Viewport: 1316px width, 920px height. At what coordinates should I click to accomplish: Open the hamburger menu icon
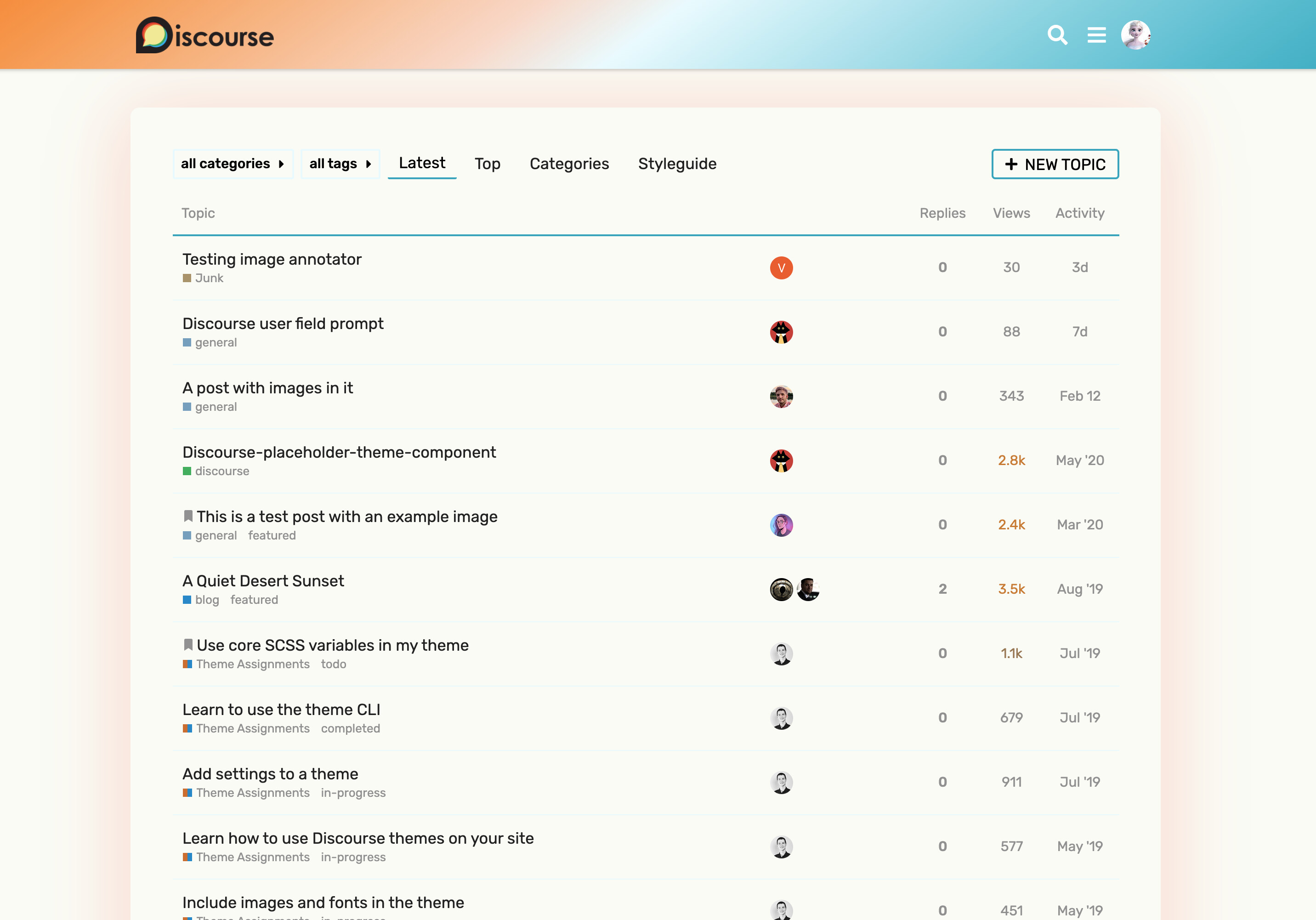tap(1096, 35)
